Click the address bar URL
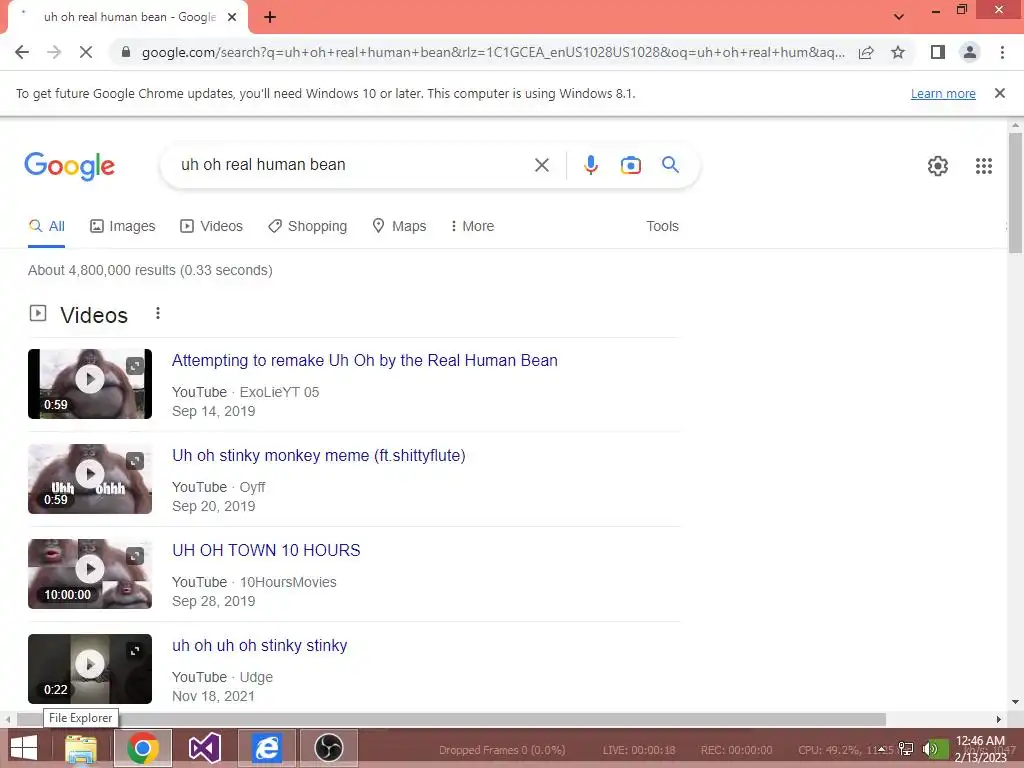 [x=492, y=52]
